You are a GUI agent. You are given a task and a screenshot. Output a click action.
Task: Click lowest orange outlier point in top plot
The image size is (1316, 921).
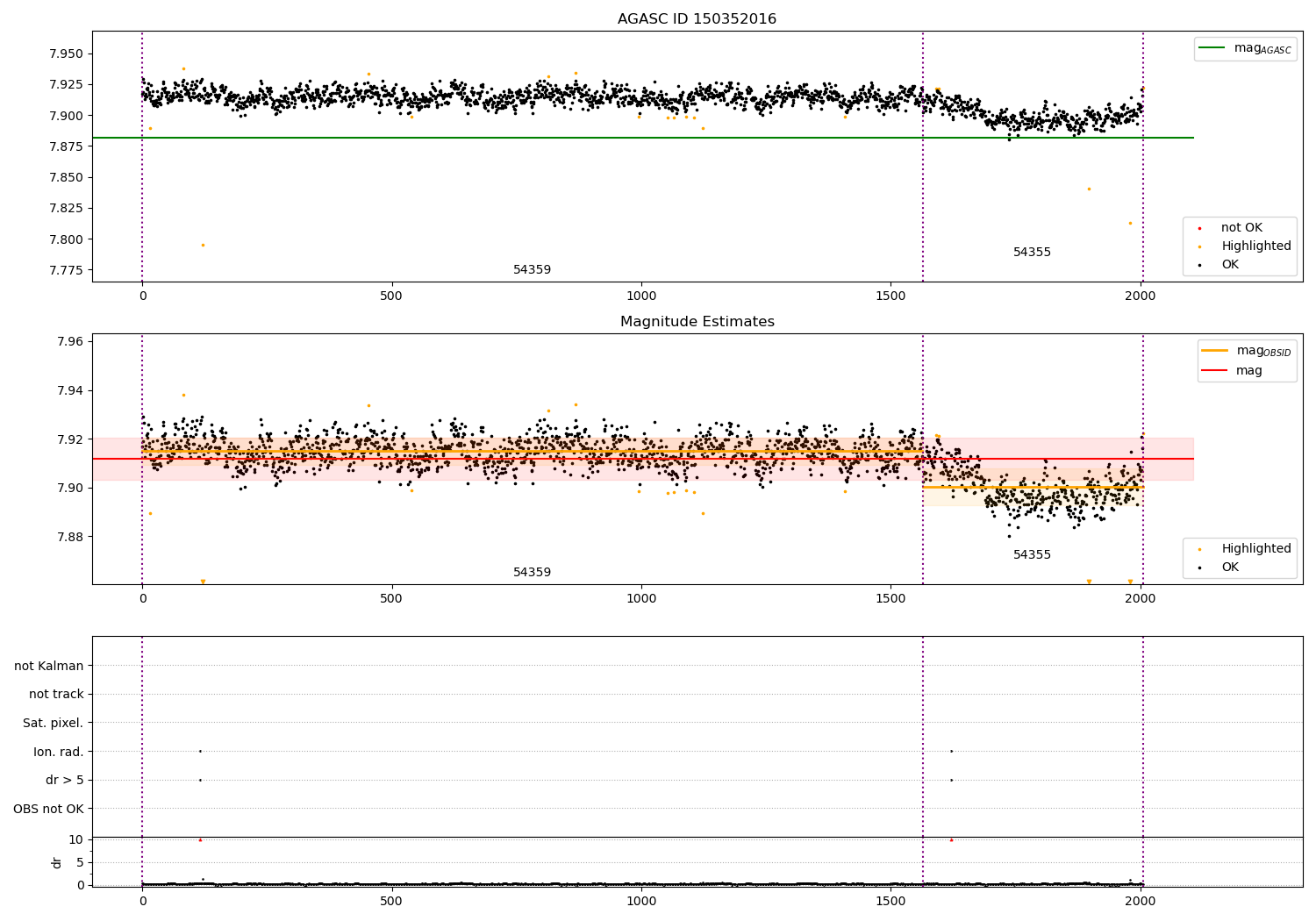(203, 246)
